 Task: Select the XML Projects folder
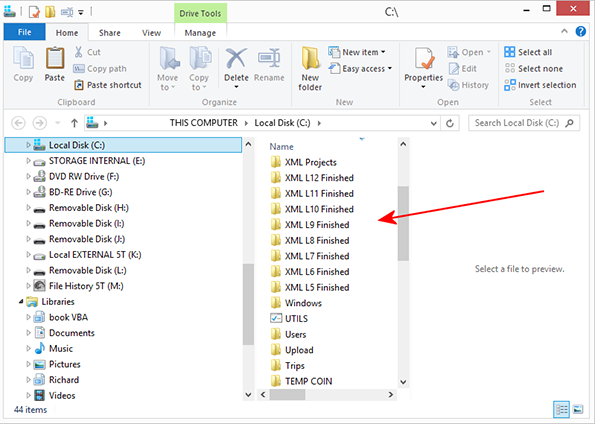click(304, 162)
